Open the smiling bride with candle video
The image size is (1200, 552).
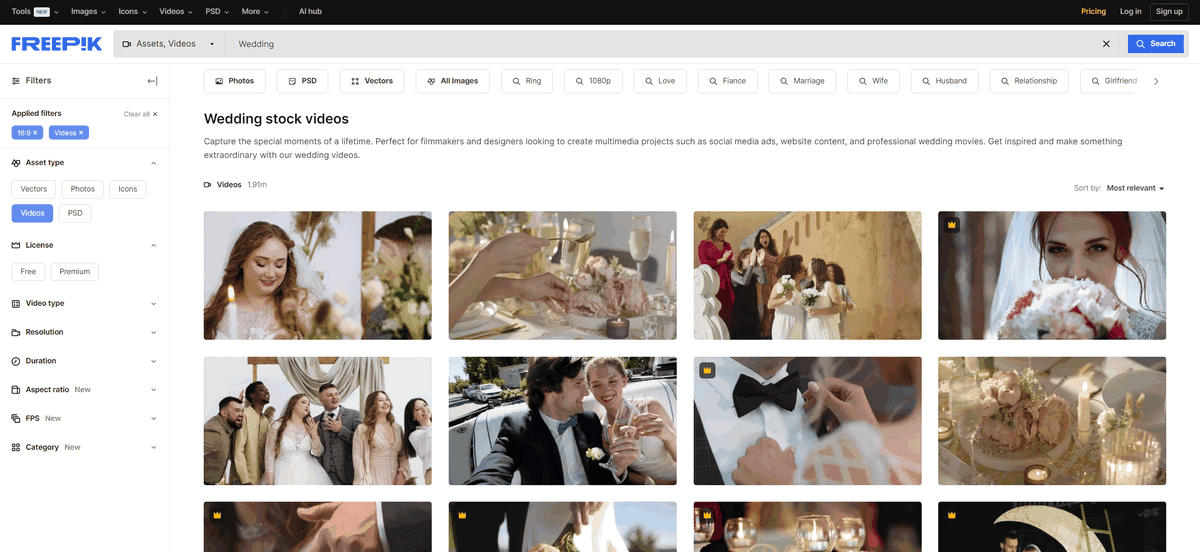[x=317, y=275]
